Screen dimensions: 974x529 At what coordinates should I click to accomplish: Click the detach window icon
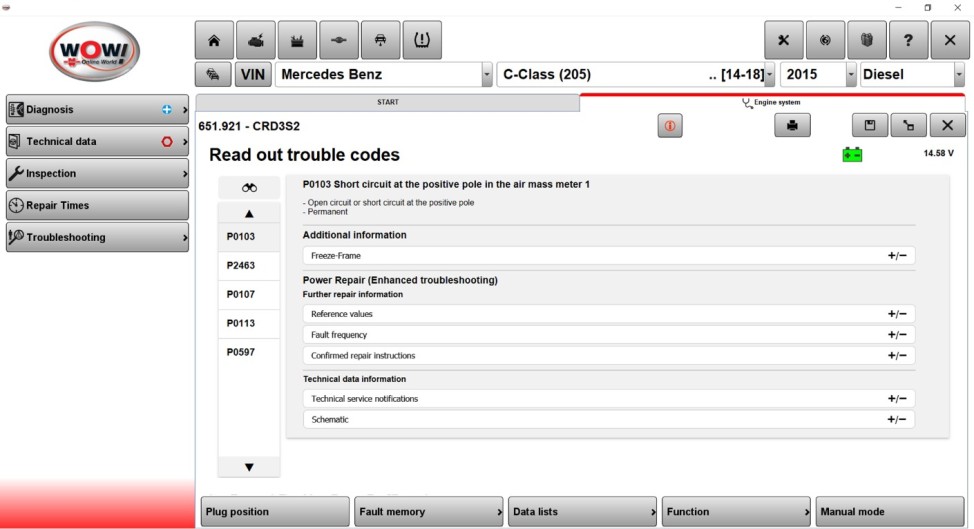(909, 125)
